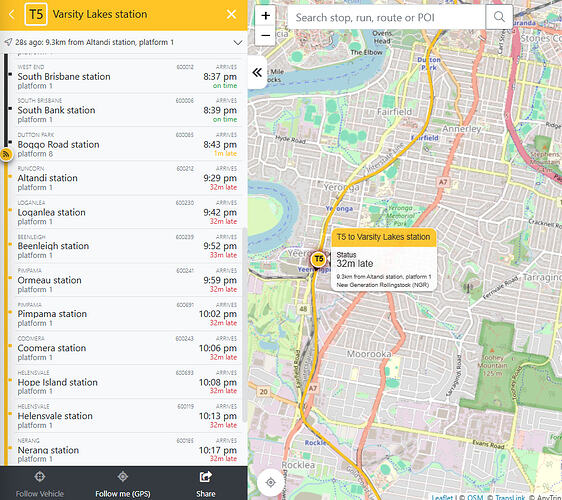The width and height of the screenshot is (562, 500).
Task: Click the Share button
Action: pyautogui.click(x=206, y=484)
